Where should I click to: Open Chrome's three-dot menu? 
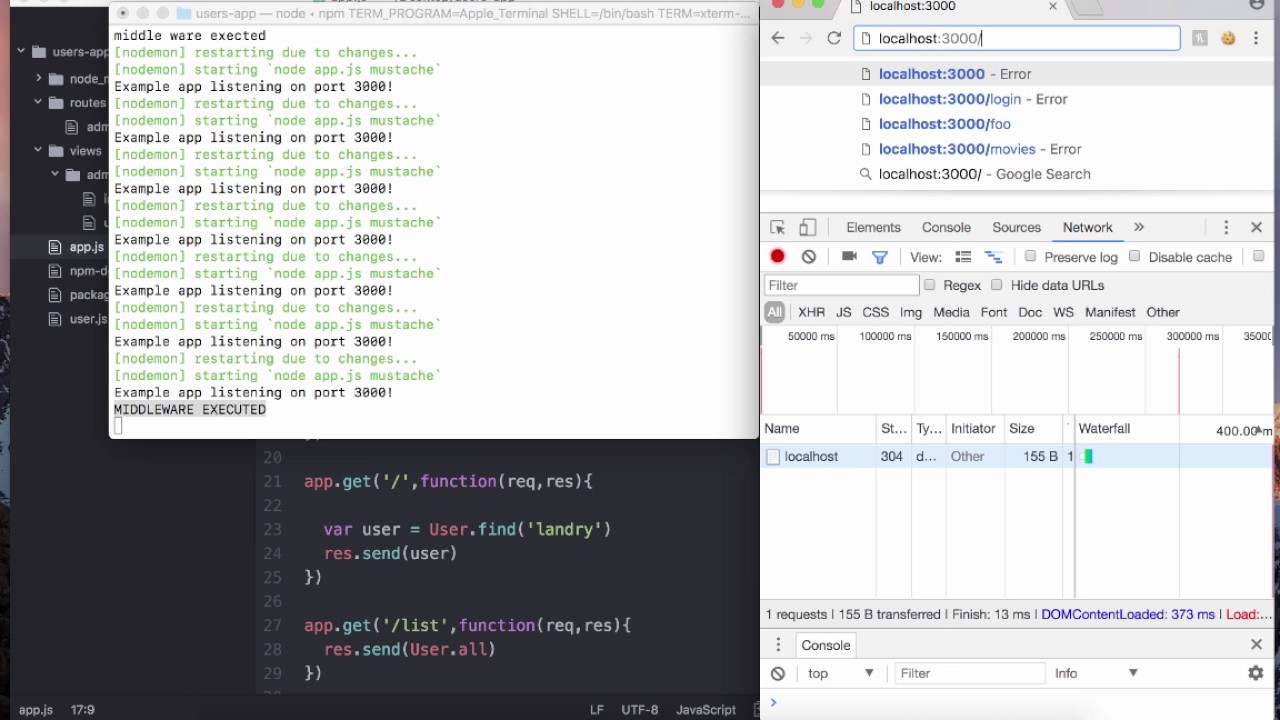tap(1256, 38)
